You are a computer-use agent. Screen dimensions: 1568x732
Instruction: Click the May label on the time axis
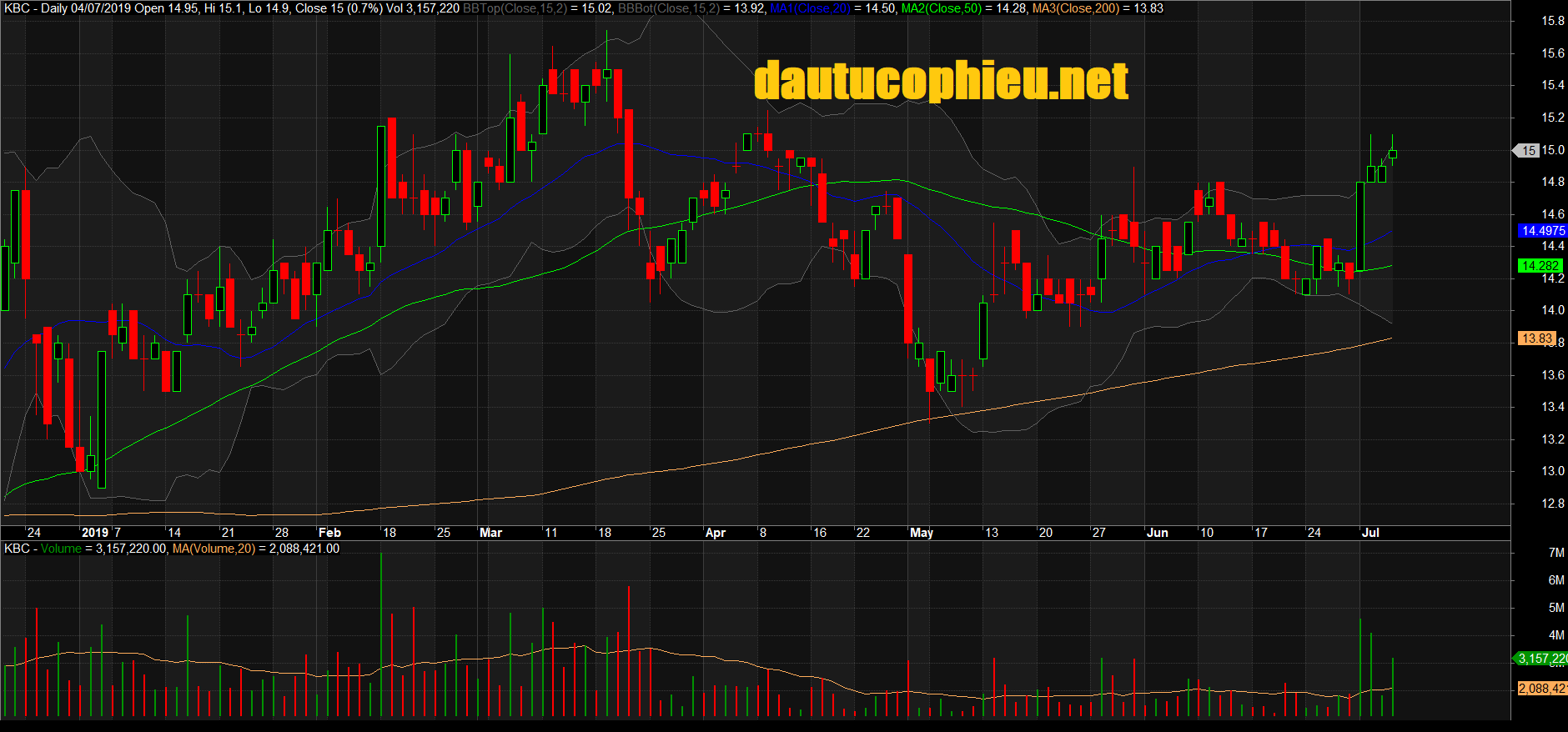(921, 533)
